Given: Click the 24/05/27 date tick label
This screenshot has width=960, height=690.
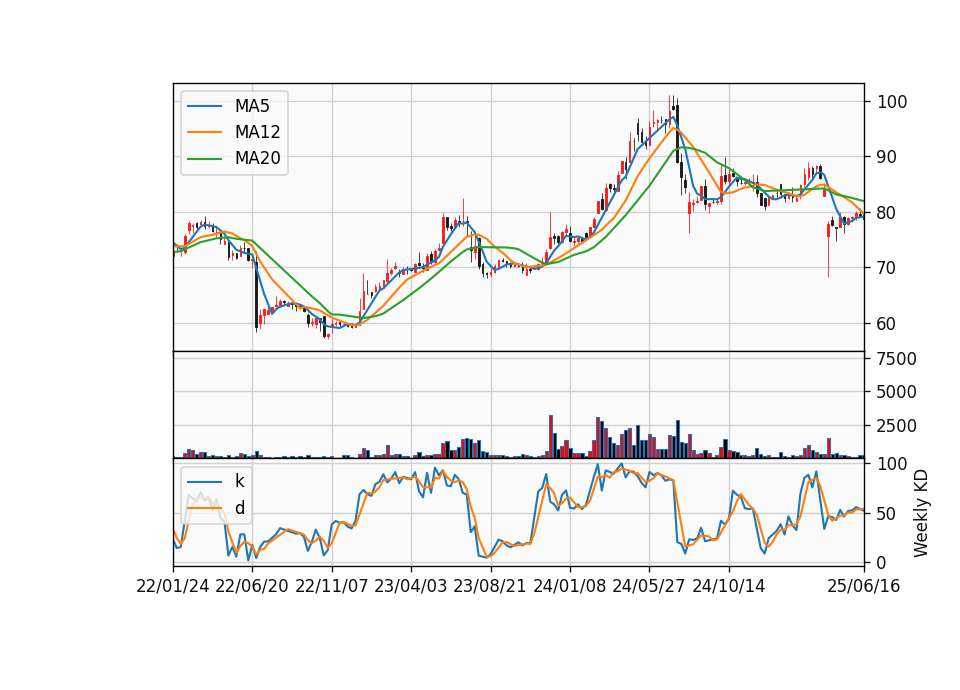Looking at the screenshot, I should coord(649,586).
